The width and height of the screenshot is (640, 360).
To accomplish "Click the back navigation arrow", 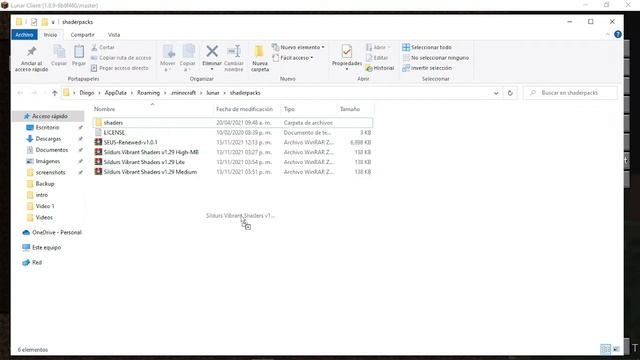I will pos(20,93).
